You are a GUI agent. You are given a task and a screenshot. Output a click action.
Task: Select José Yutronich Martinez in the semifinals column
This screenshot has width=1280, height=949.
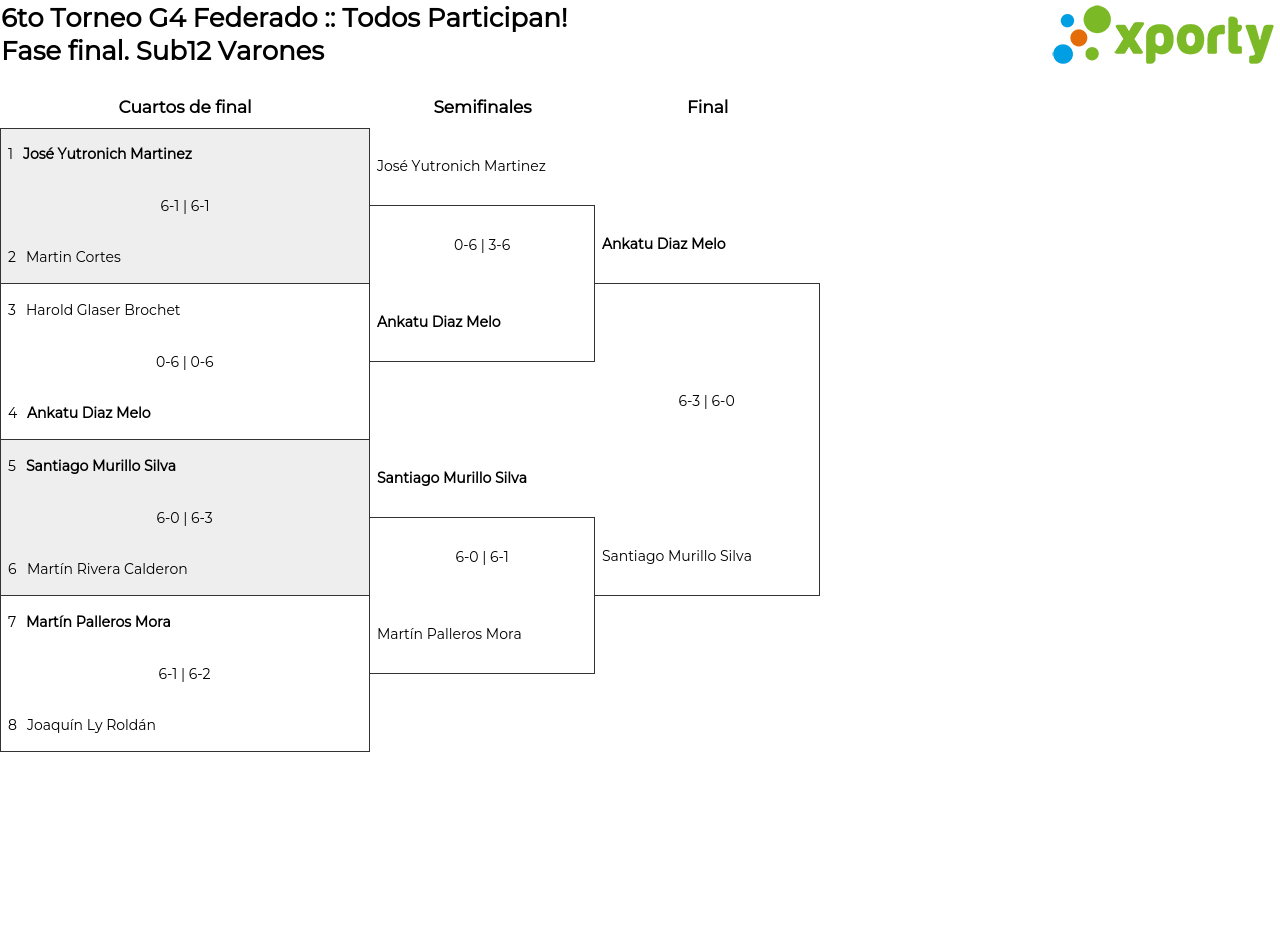[461, 166]
